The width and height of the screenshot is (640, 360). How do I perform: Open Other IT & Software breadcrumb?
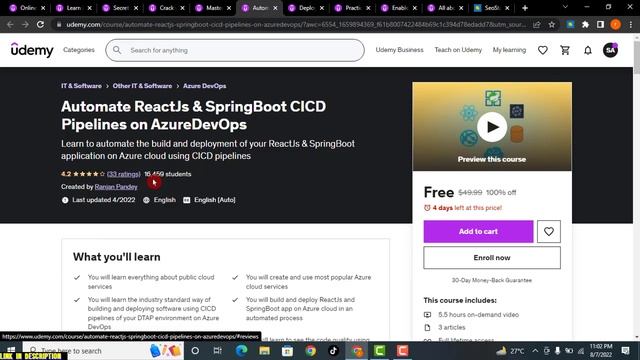[x=142, y=86]
